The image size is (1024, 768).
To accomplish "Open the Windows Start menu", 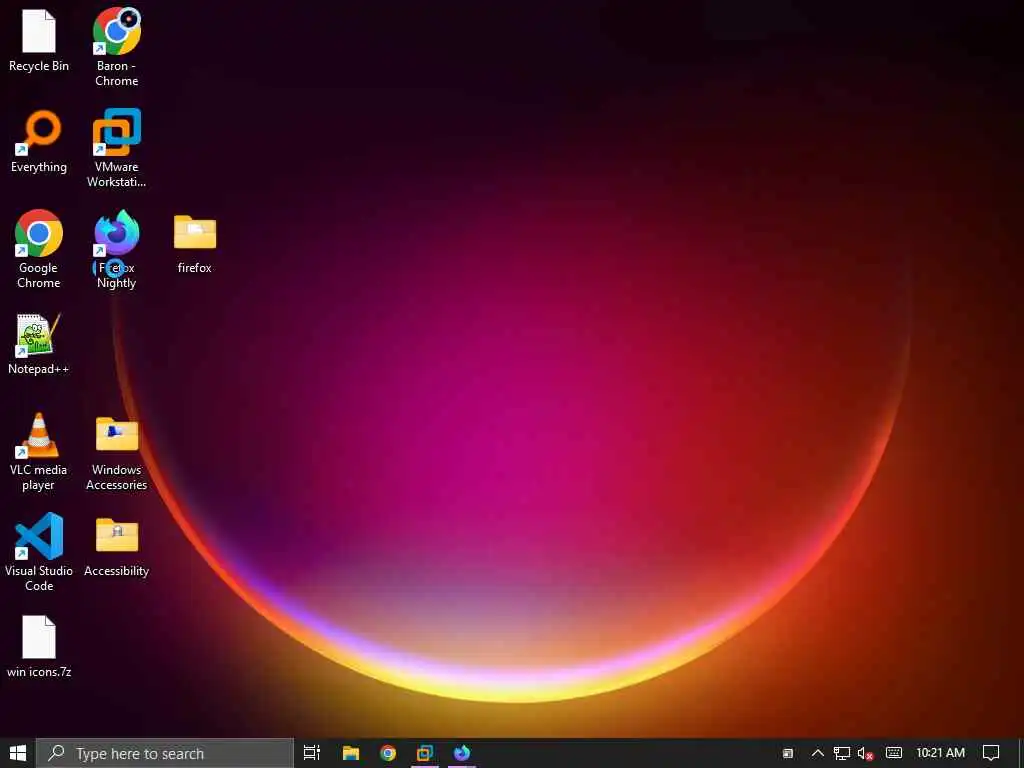I will click(18, 753).
